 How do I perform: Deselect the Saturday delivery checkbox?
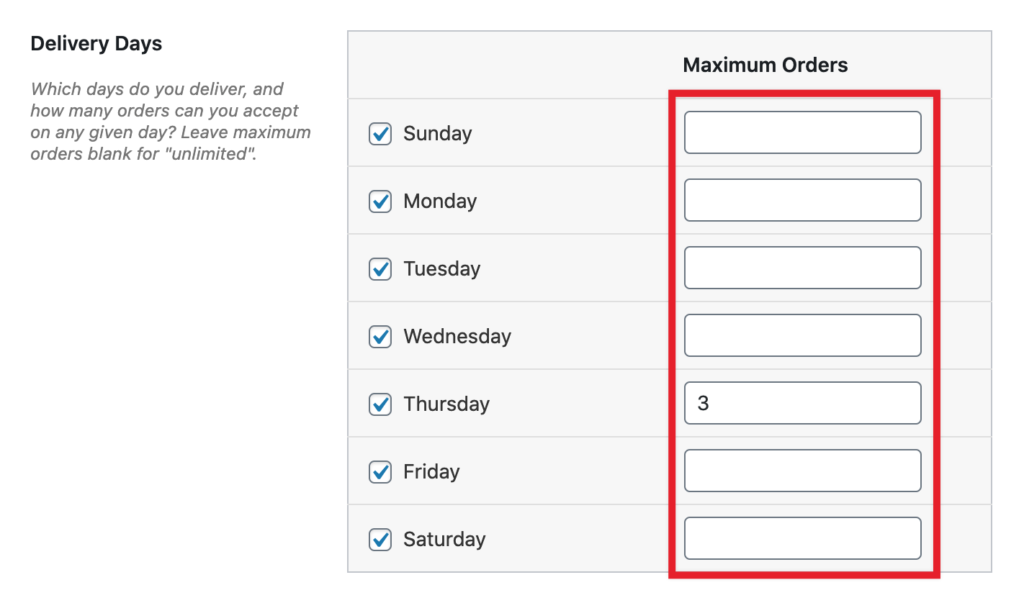pos(380,540)
